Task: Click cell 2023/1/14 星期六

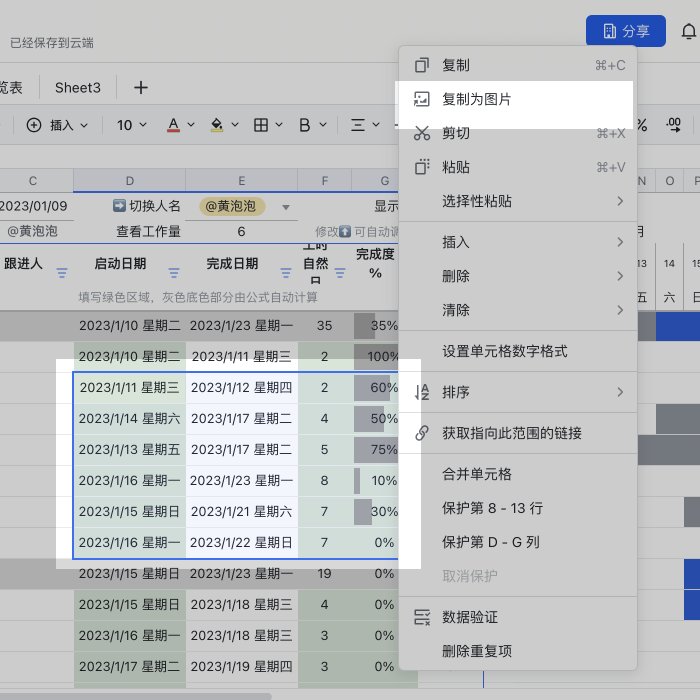Action: pos(129,419)
